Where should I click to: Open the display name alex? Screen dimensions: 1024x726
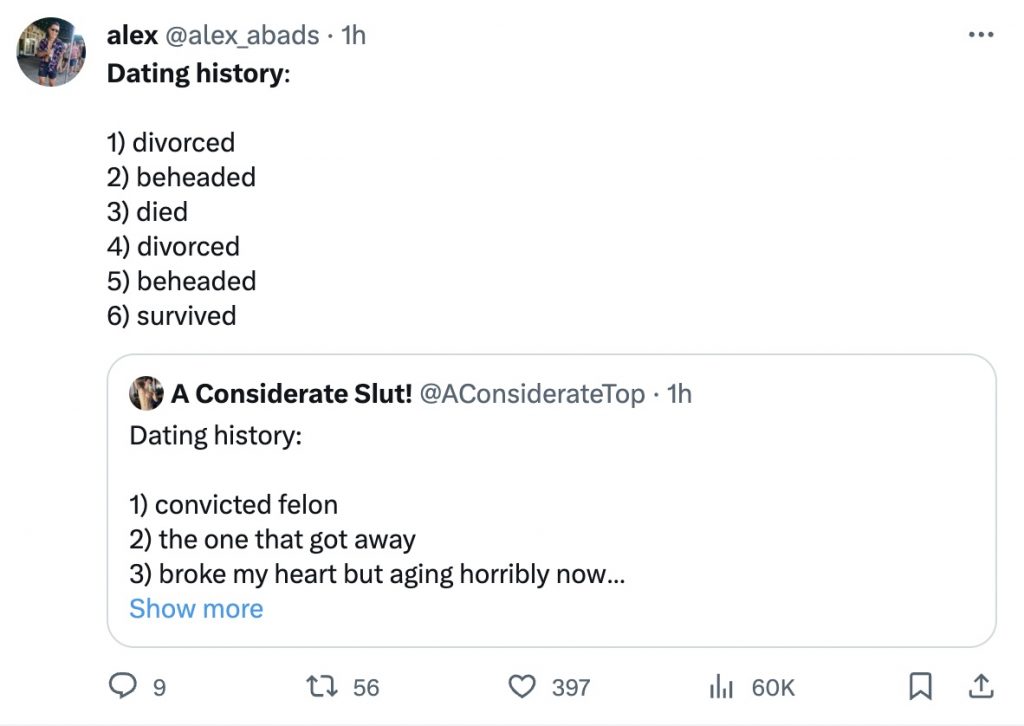(x=132, y=35)
